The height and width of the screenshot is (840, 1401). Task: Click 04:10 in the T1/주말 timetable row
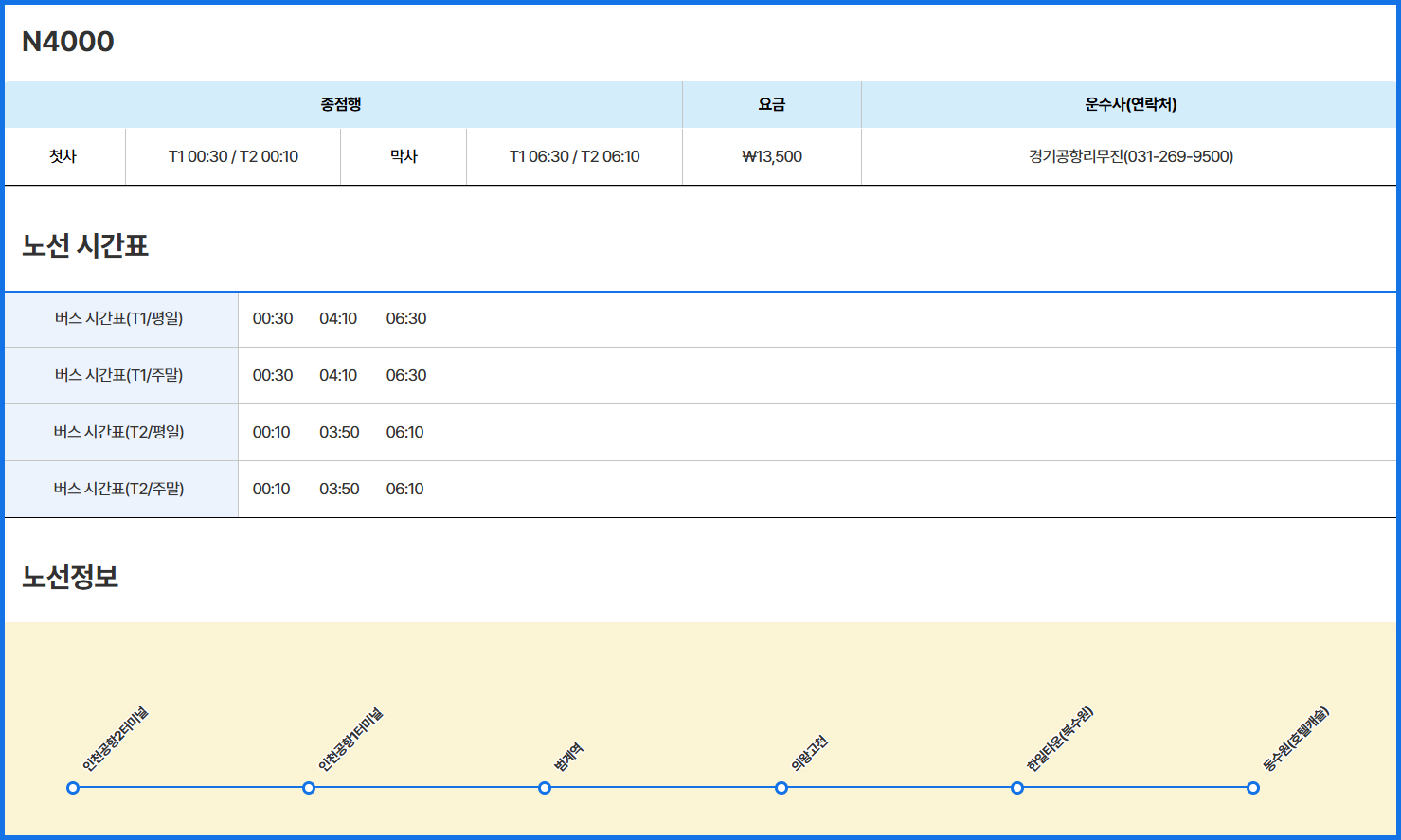[338, 376]
